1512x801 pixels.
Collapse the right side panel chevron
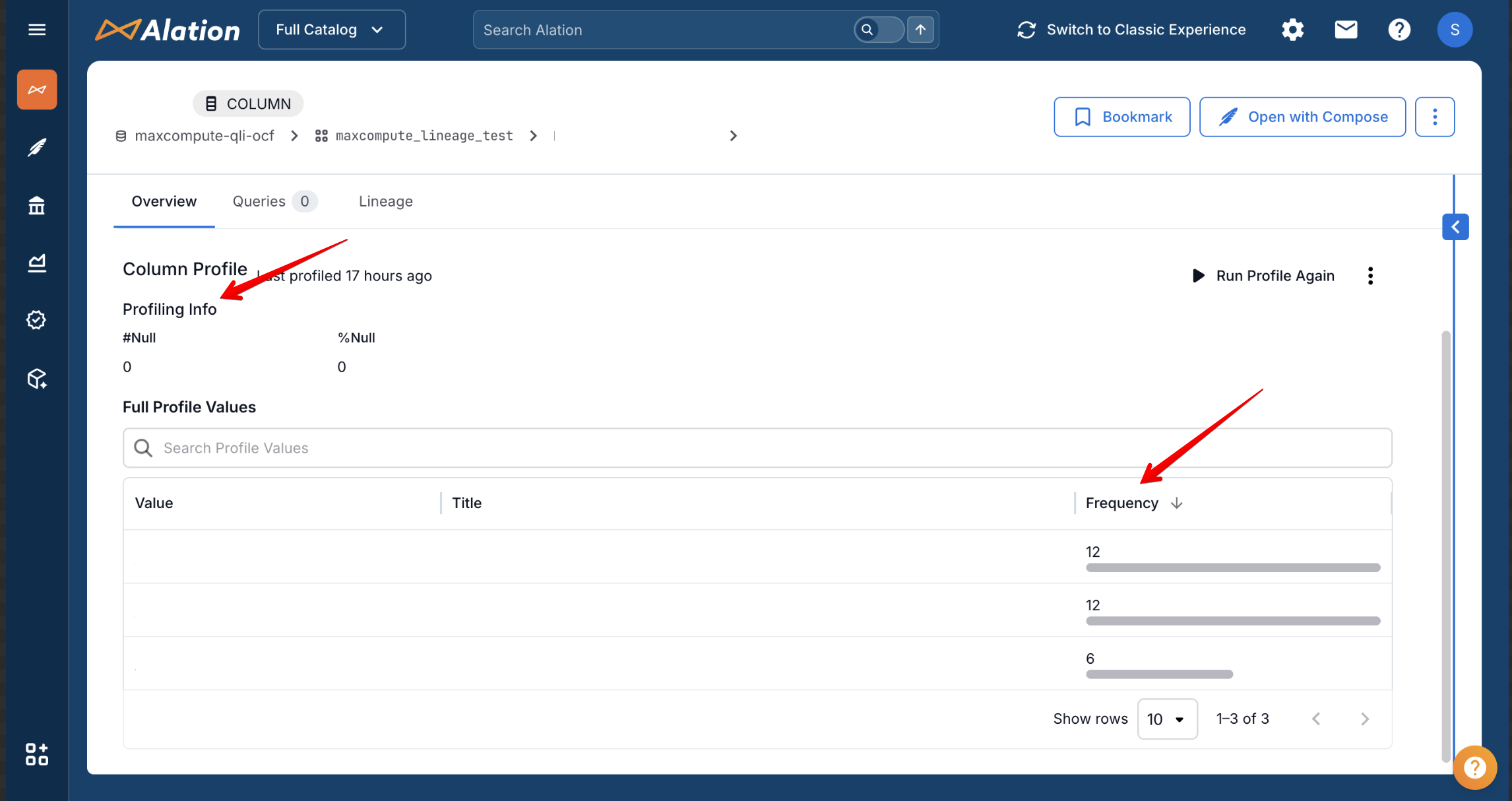pyautogui.click(x=1455, y=227)
